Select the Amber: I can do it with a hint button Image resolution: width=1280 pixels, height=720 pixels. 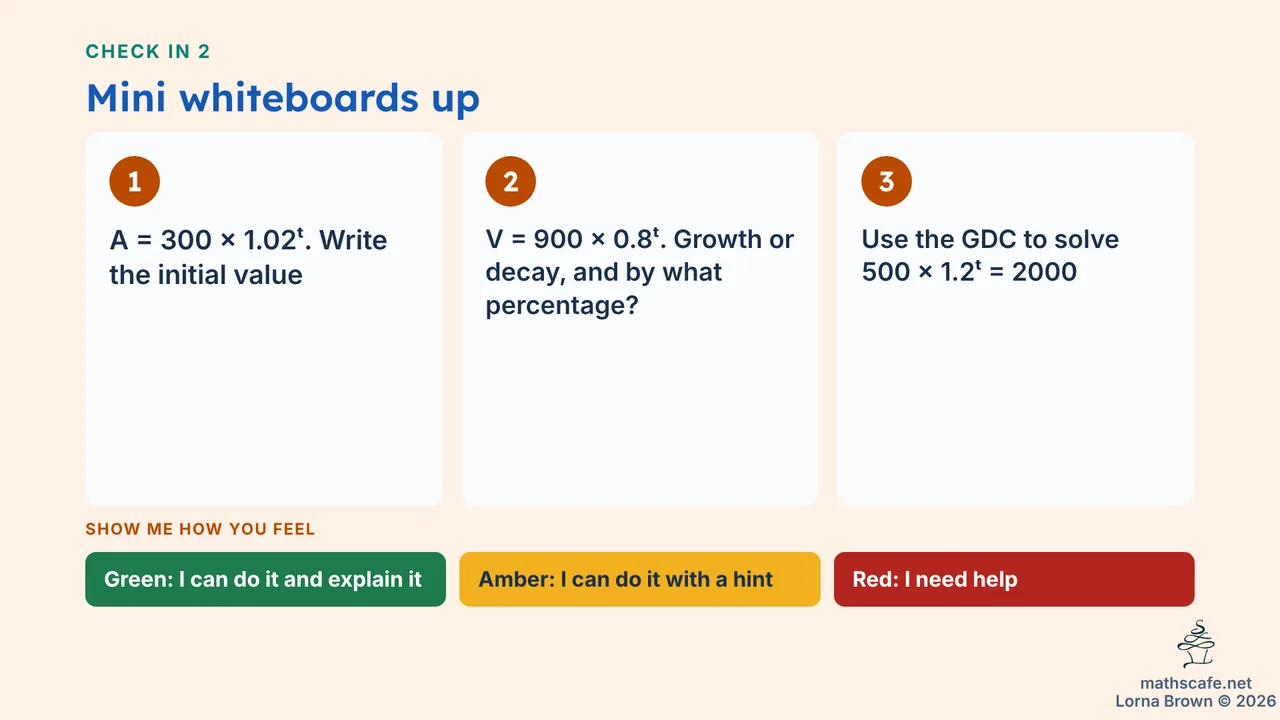click(640, 579)
